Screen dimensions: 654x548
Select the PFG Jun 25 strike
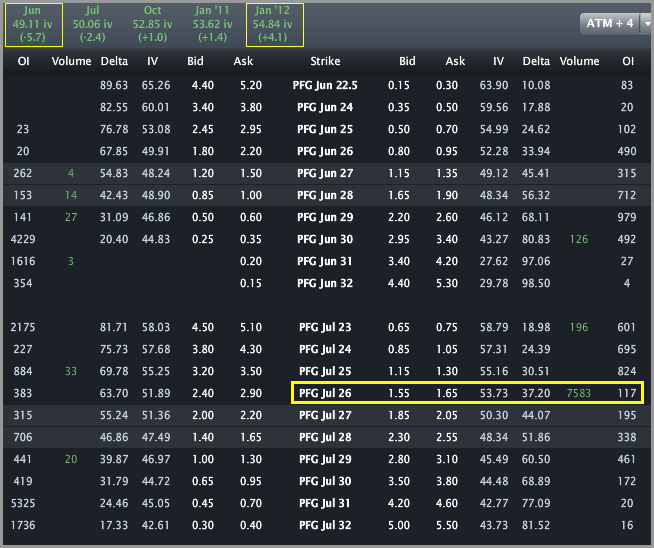(x=325, y=129)
